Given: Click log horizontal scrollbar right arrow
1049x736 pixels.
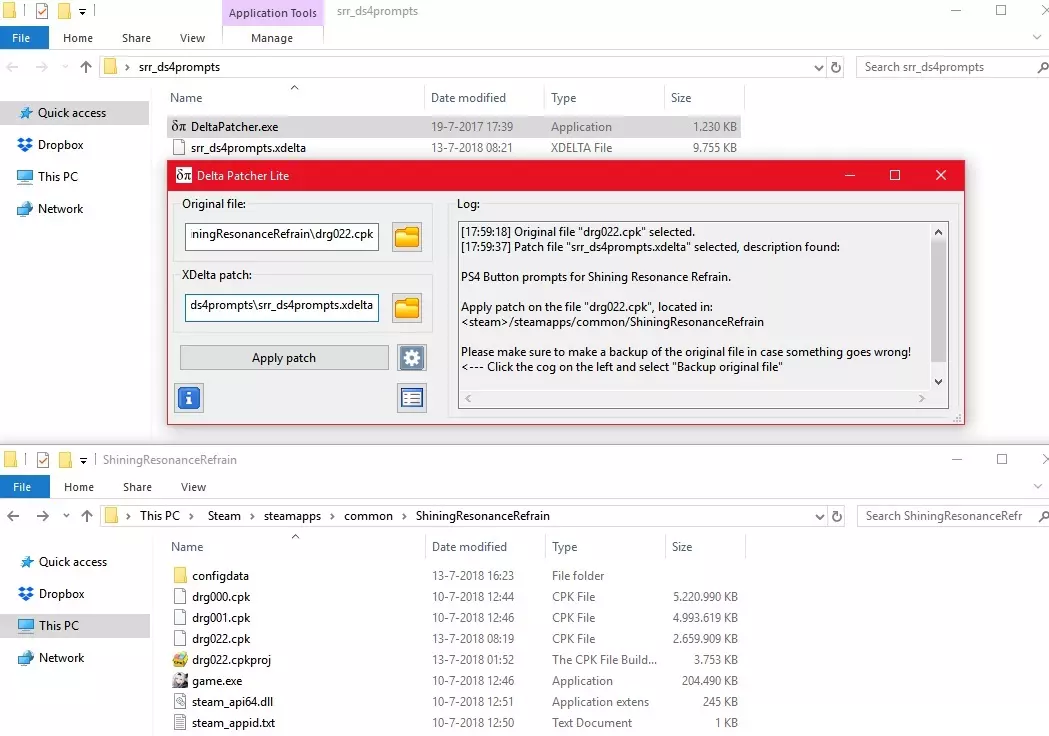Looking at the screenshot, I should 922,398.
